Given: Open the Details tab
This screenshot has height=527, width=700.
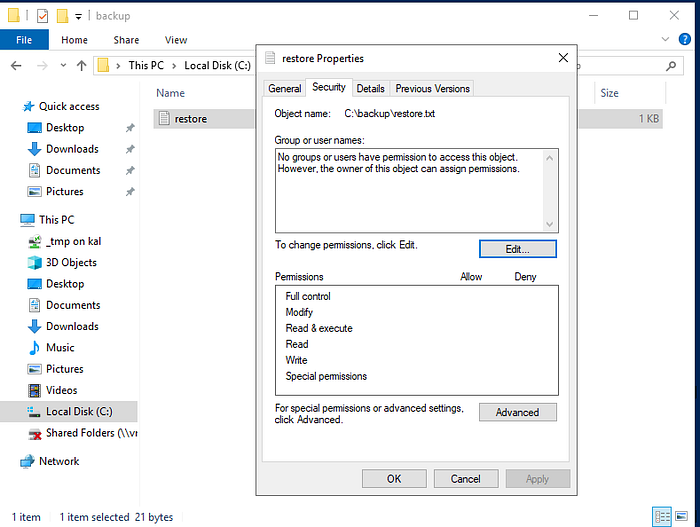Looking at the screenshot, I should pyautogui.click(x=371, y=88).
